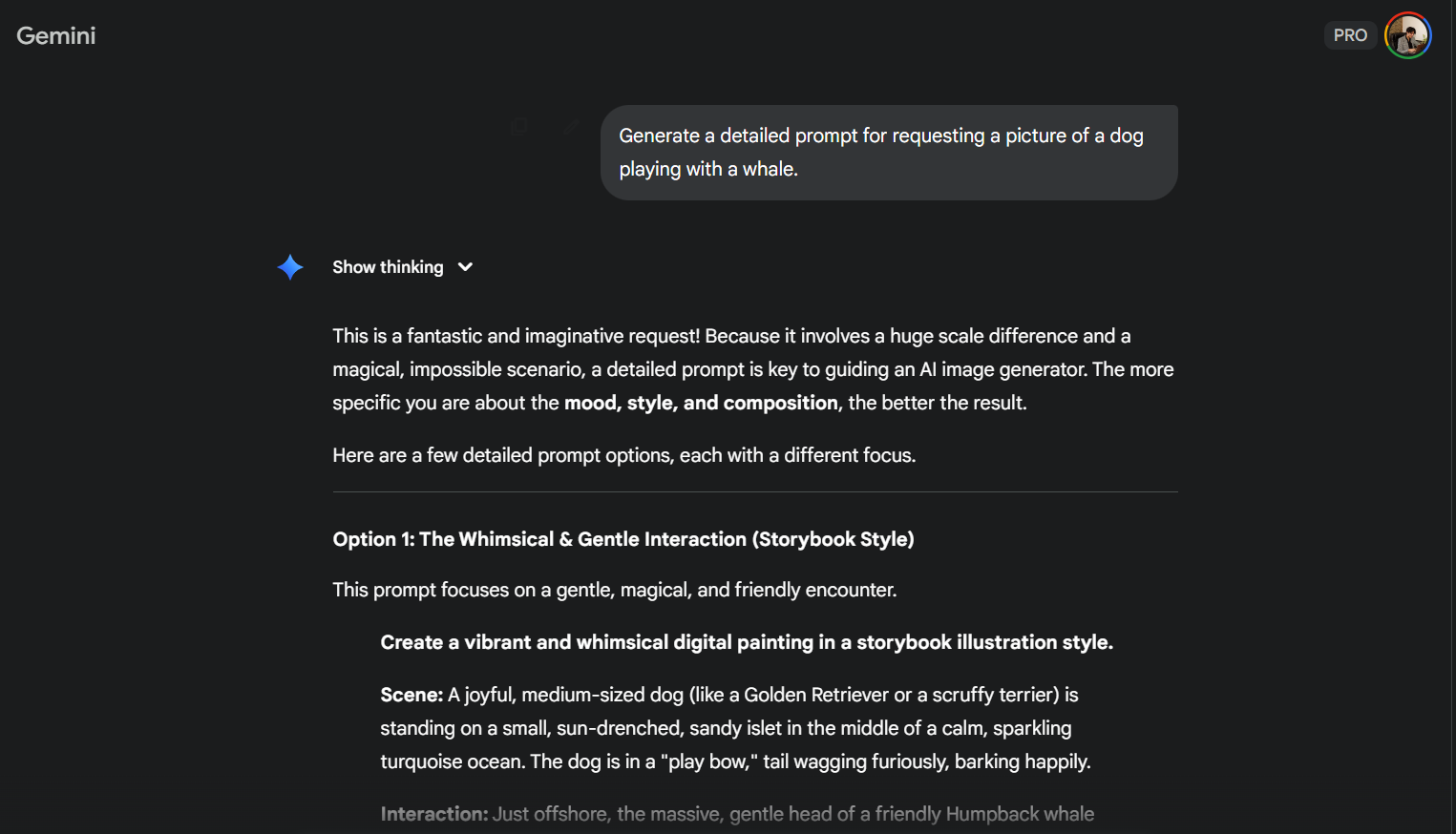Image resolution: width=1456 pixels, height=834 pixels.
Task: Click the bold 'Scene:' label
Action: pyautogui.click(x=411, y=695)
